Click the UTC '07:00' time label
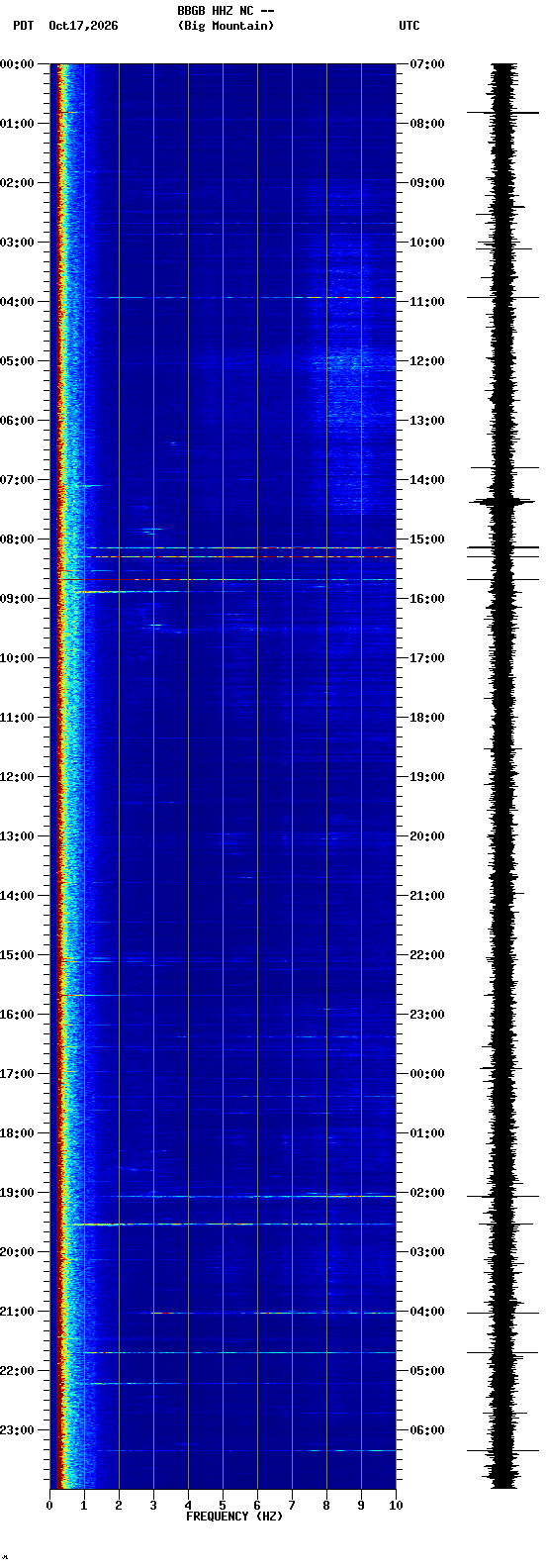 427,63
